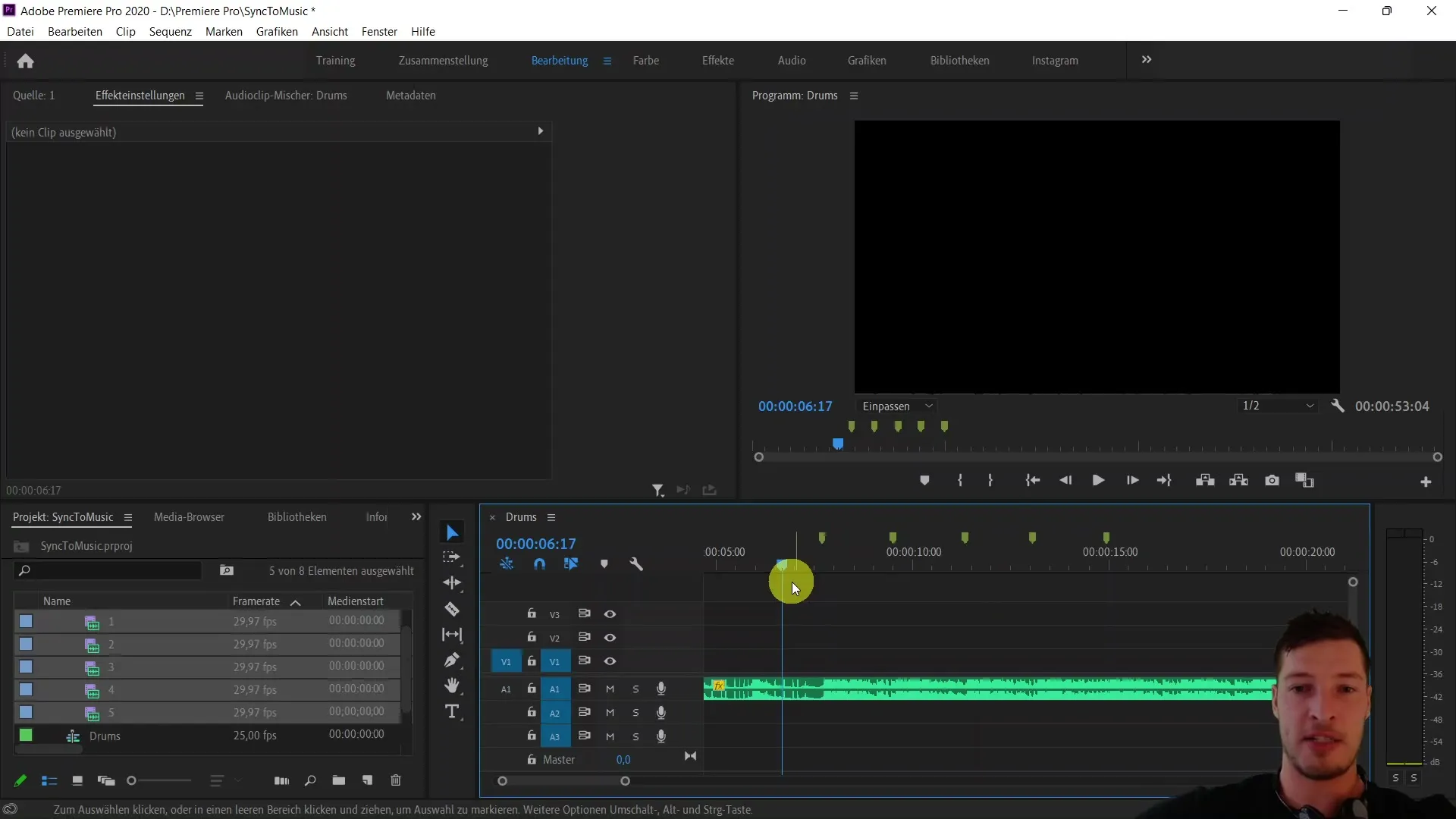Create new bin in Project panel

pyautogui.click(x=338, y=780)
